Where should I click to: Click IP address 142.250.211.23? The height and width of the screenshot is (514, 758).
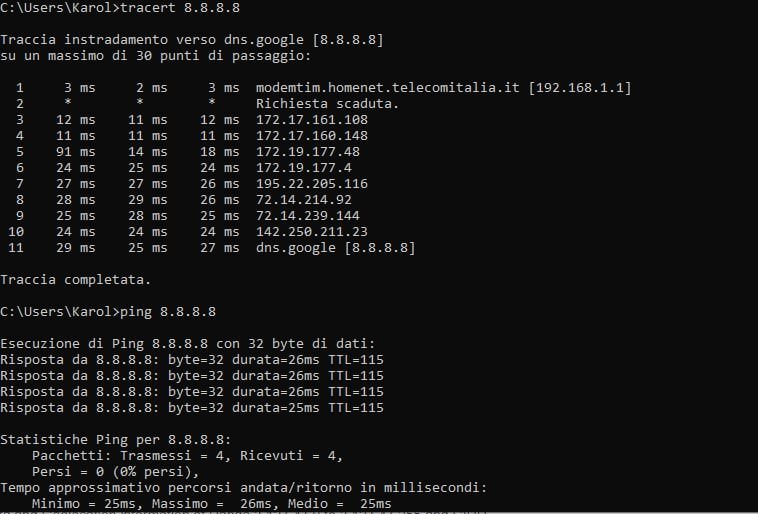[x=312, y=231]
